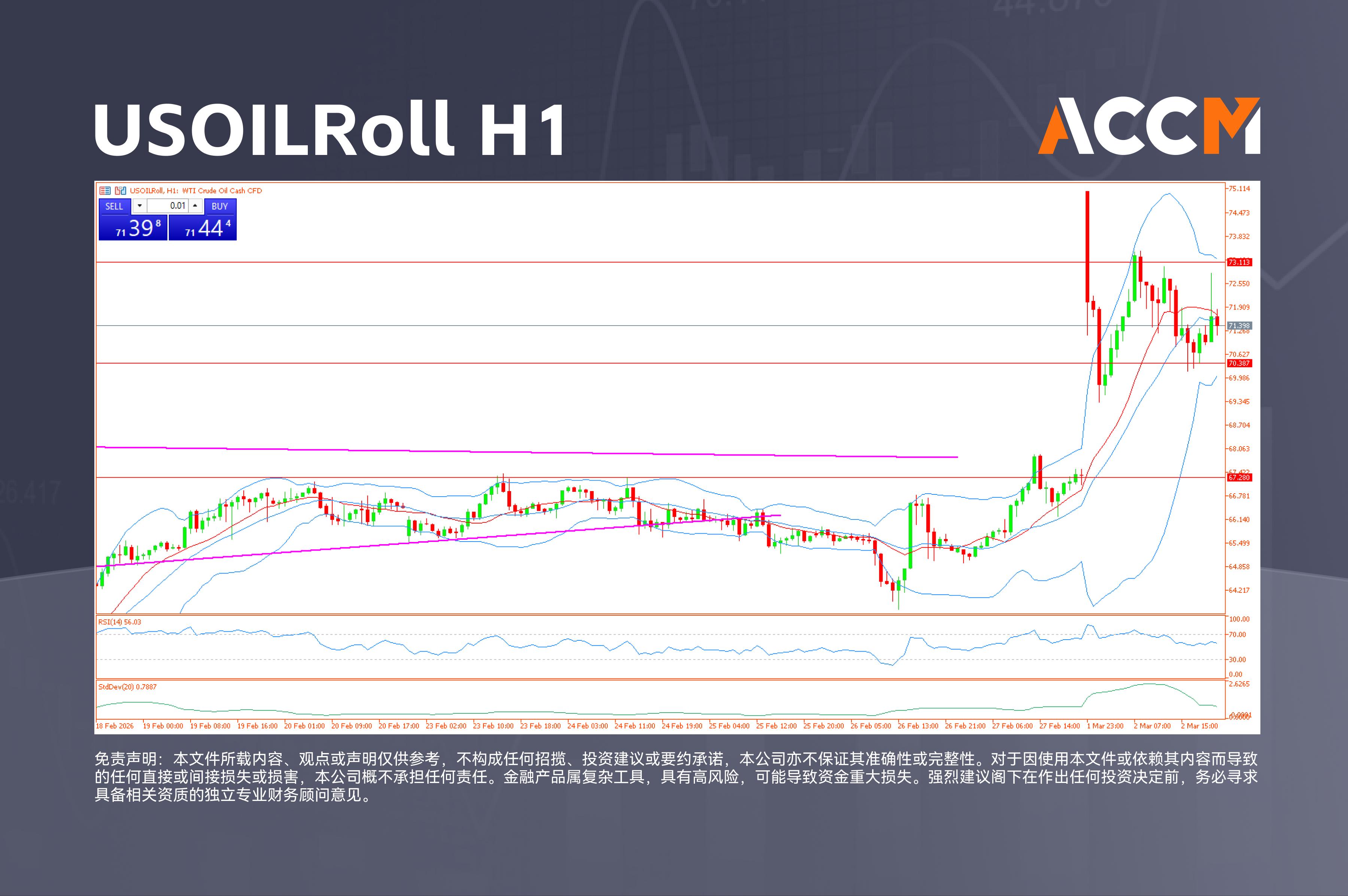This screenshot has width=1348, height=896.
Task: Click the buy price 71.444 tile
Action: pyautogui.click(x=203, y=228)
